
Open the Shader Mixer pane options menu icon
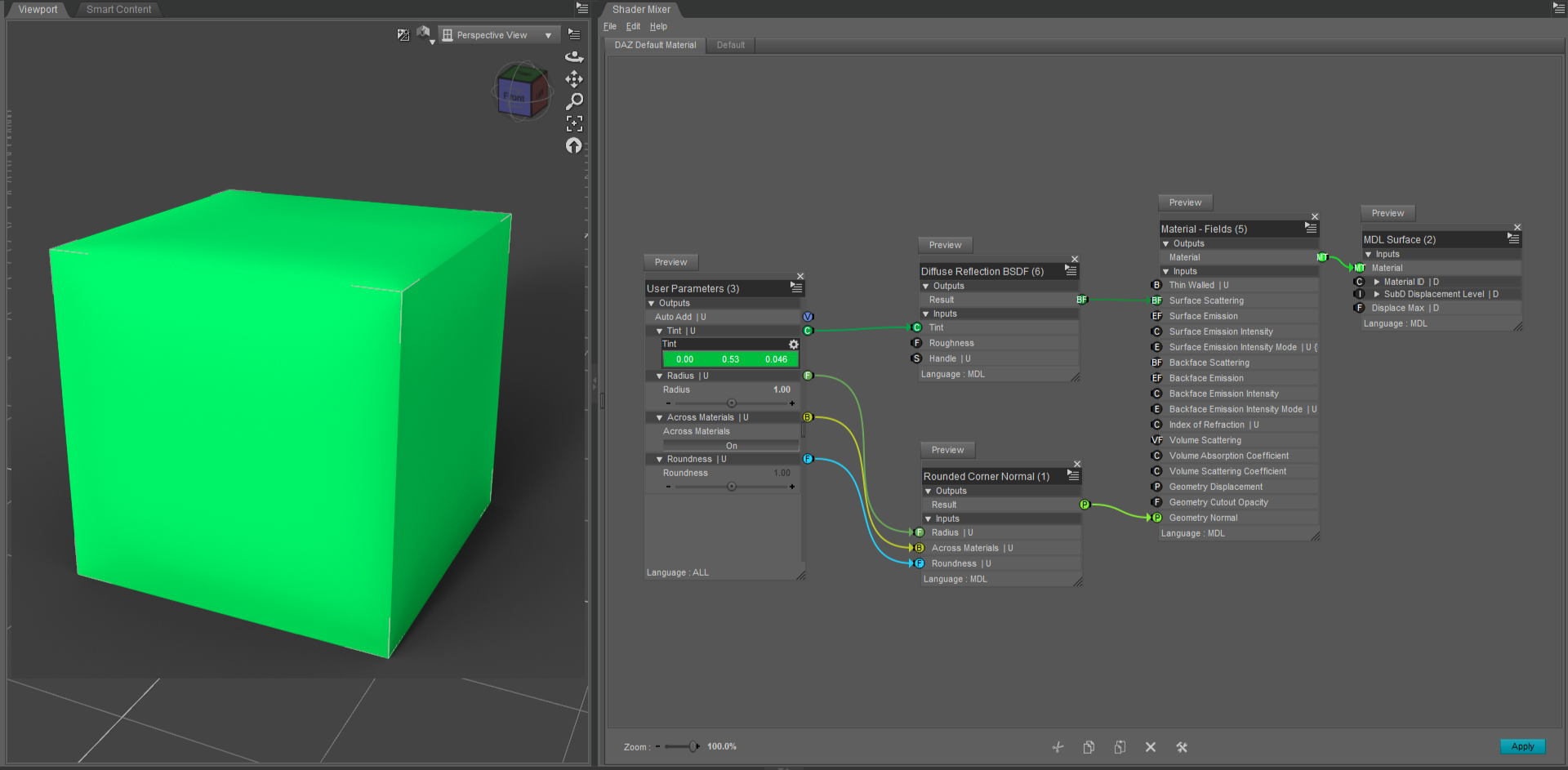(x=1558, y=8)
